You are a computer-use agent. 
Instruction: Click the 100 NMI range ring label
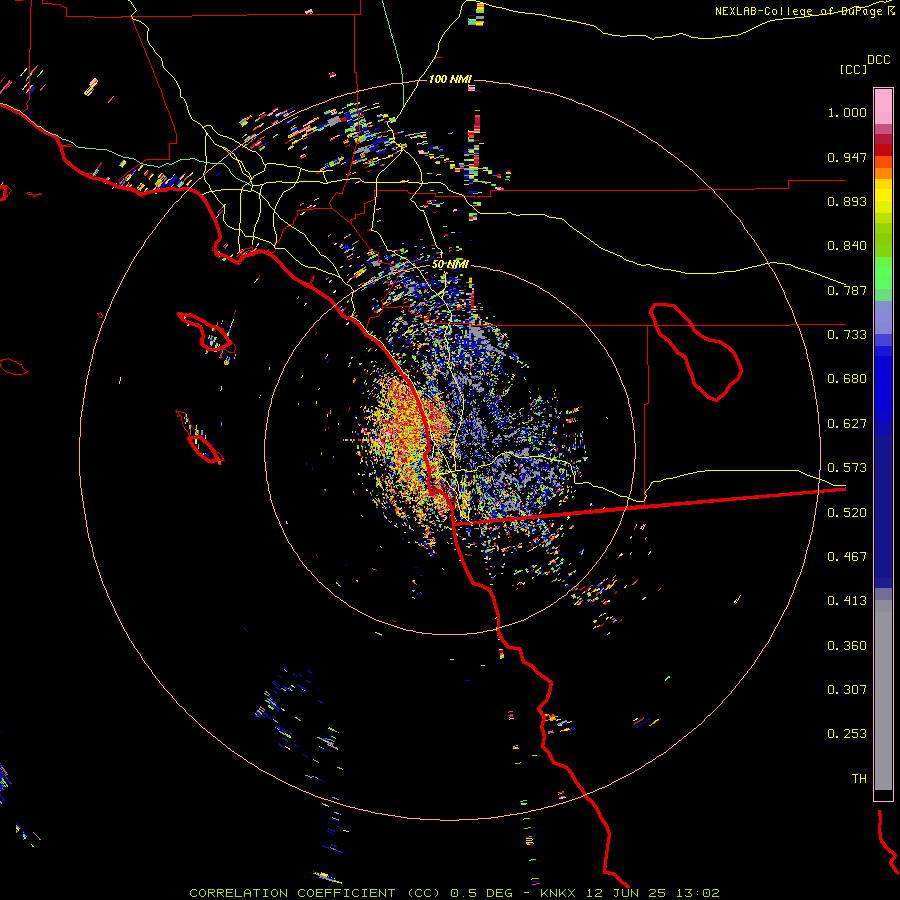pyautogui.click(x=450, y=79)
